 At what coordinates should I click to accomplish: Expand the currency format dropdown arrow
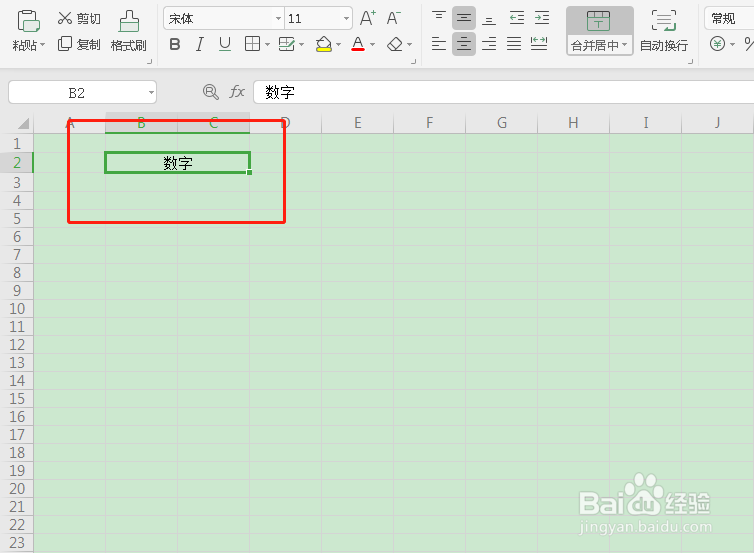coord(732,45)
